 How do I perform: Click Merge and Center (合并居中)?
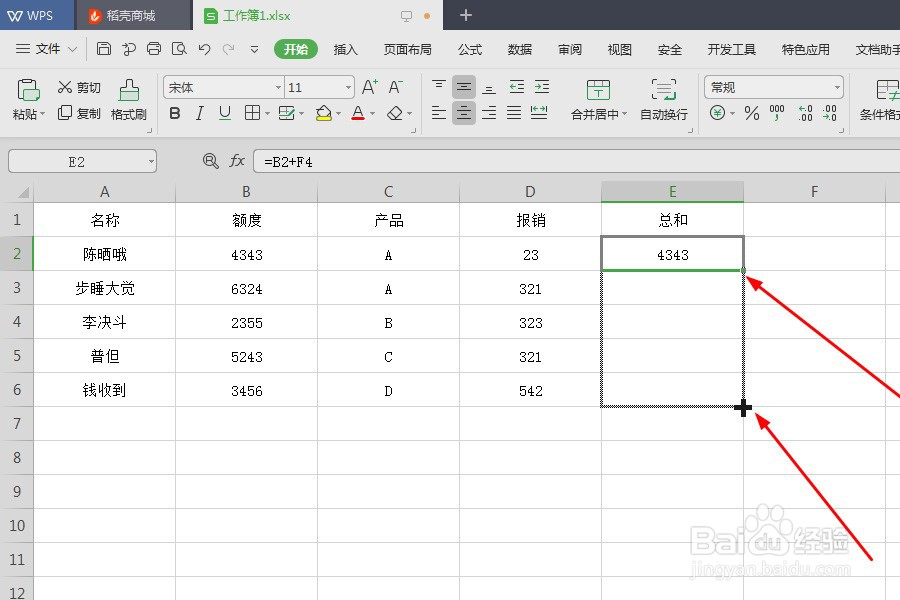tap(599, 99)
